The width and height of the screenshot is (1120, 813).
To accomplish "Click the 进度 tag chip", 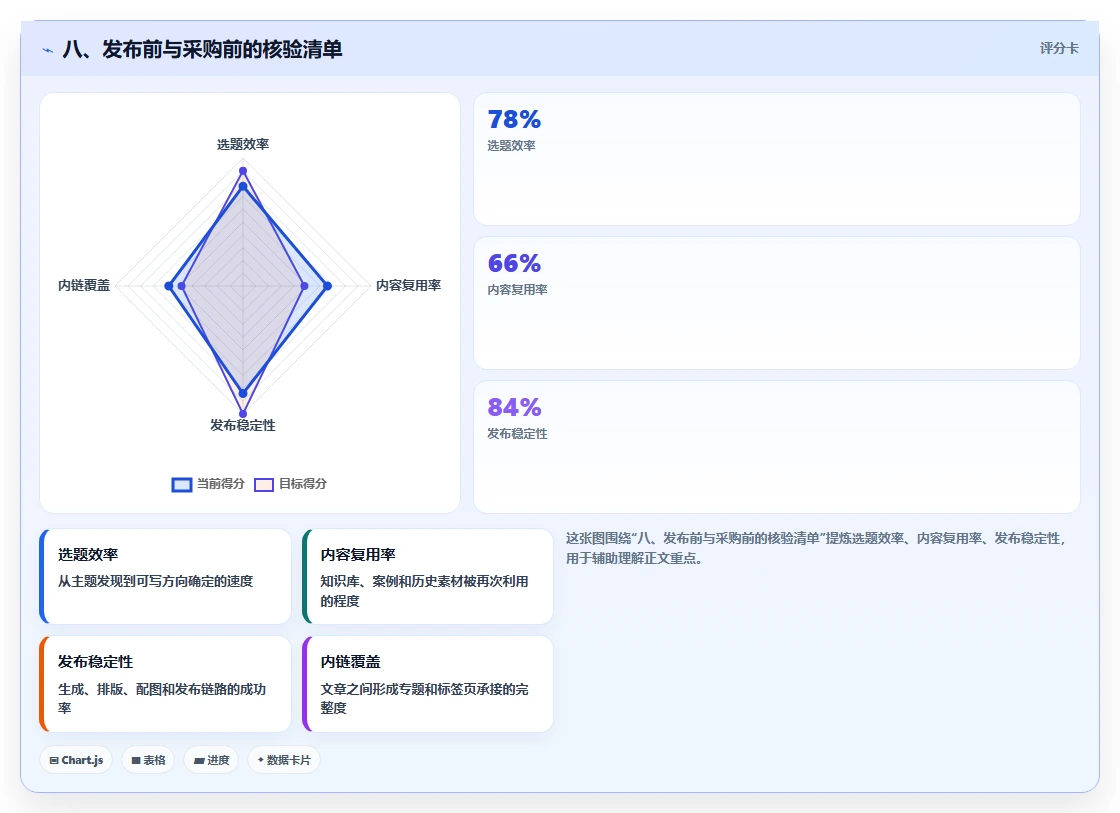I will [211, 760].
